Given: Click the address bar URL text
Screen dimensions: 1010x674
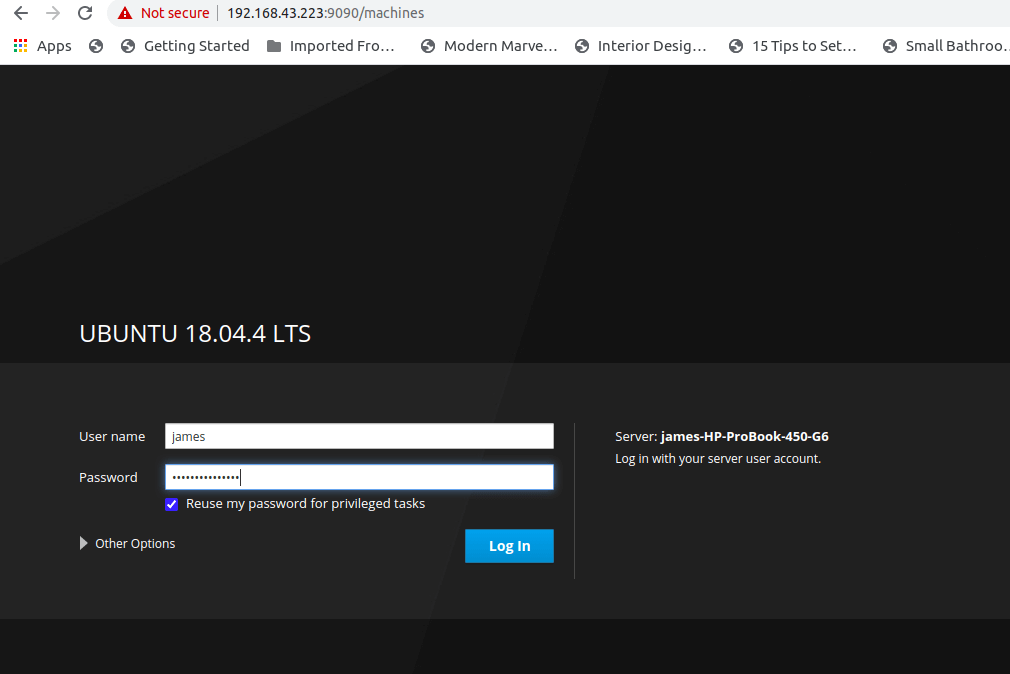Looking at the screenshot, I should (x=325, y=13).
